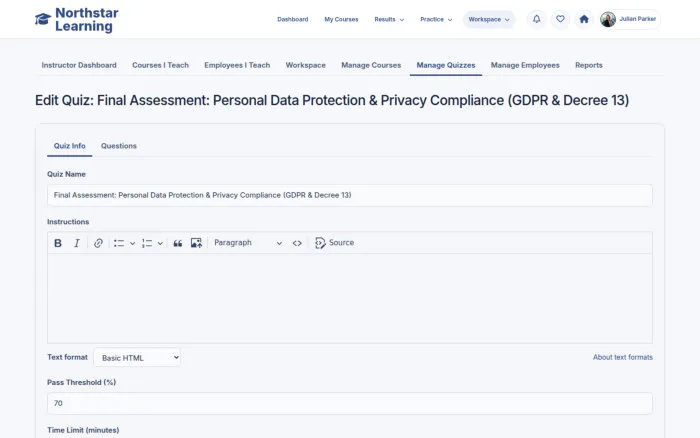Open the Reports tab
Viewport: 700px width, 438px height.
(x=588, y=65)
